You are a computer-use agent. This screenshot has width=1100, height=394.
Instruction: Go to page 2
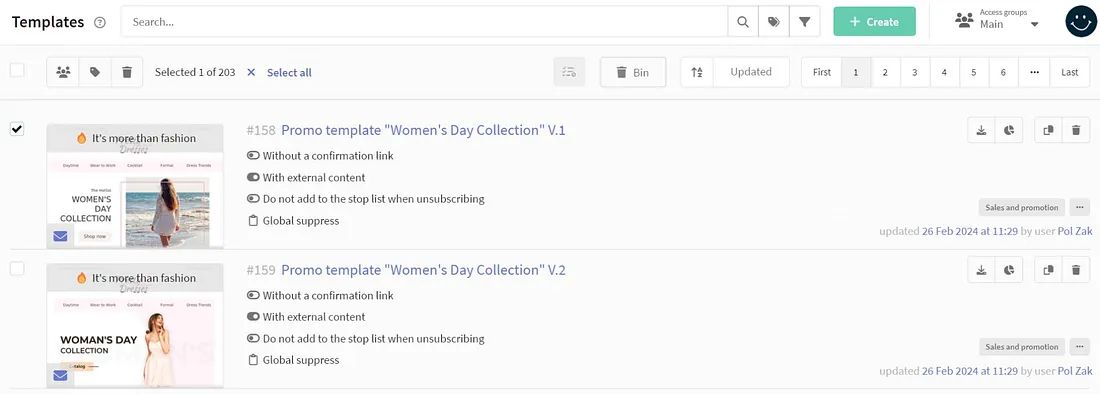(885, 72)
